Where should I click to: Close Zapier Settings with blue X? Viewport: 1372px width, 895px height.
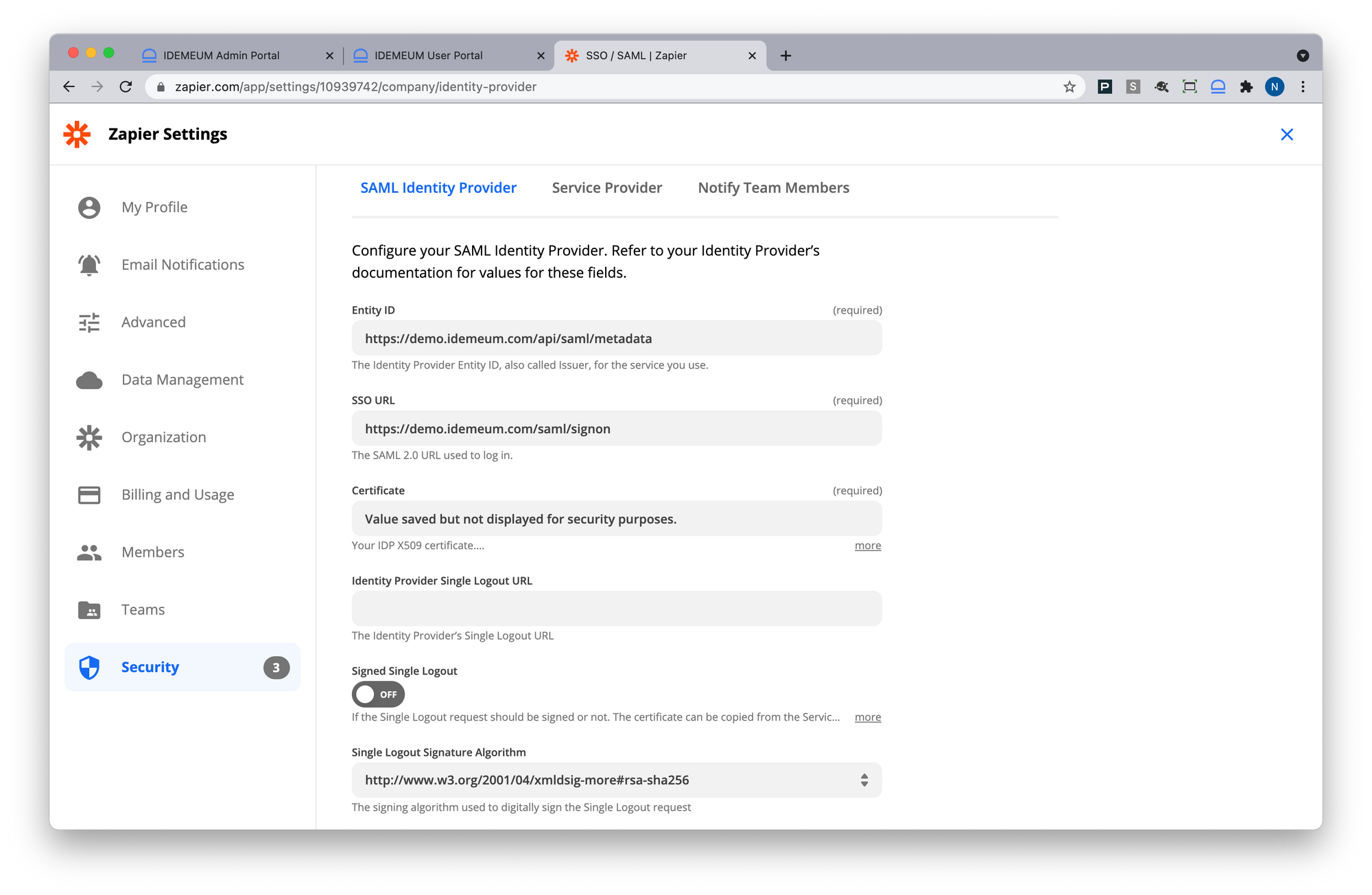click(1286, 135)
